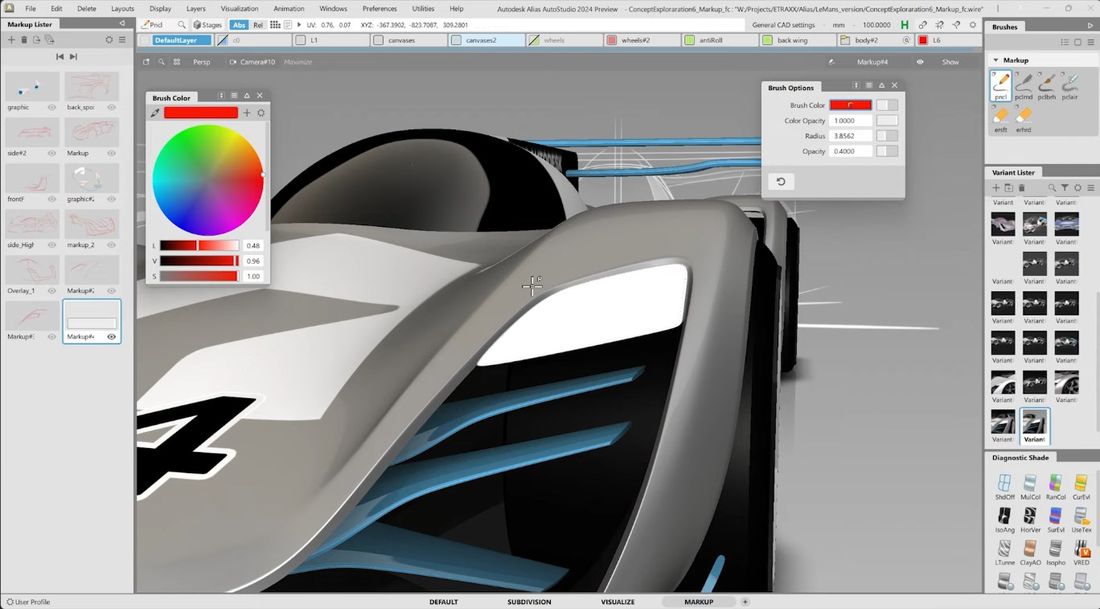The image size is (1100, 609).
Task: Click the reset button in Brush Options
Action: point(781,181)
